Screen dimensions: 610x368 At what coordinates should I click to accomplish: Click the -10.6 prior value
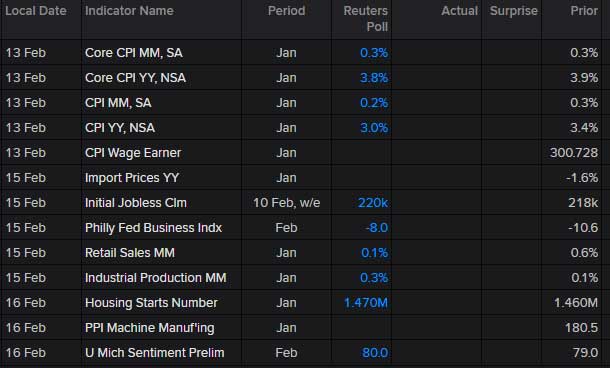pos(583,228)
